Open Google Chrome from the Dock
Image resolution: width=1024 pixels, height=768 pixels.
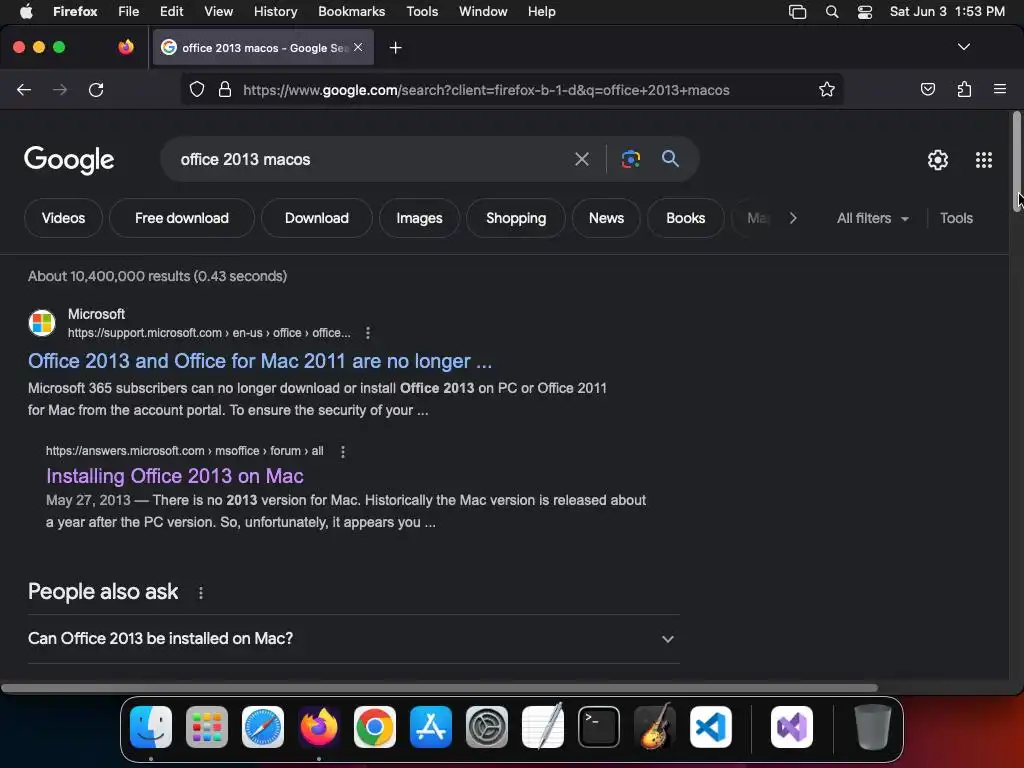pyautogui.click(x=375, y=727)
